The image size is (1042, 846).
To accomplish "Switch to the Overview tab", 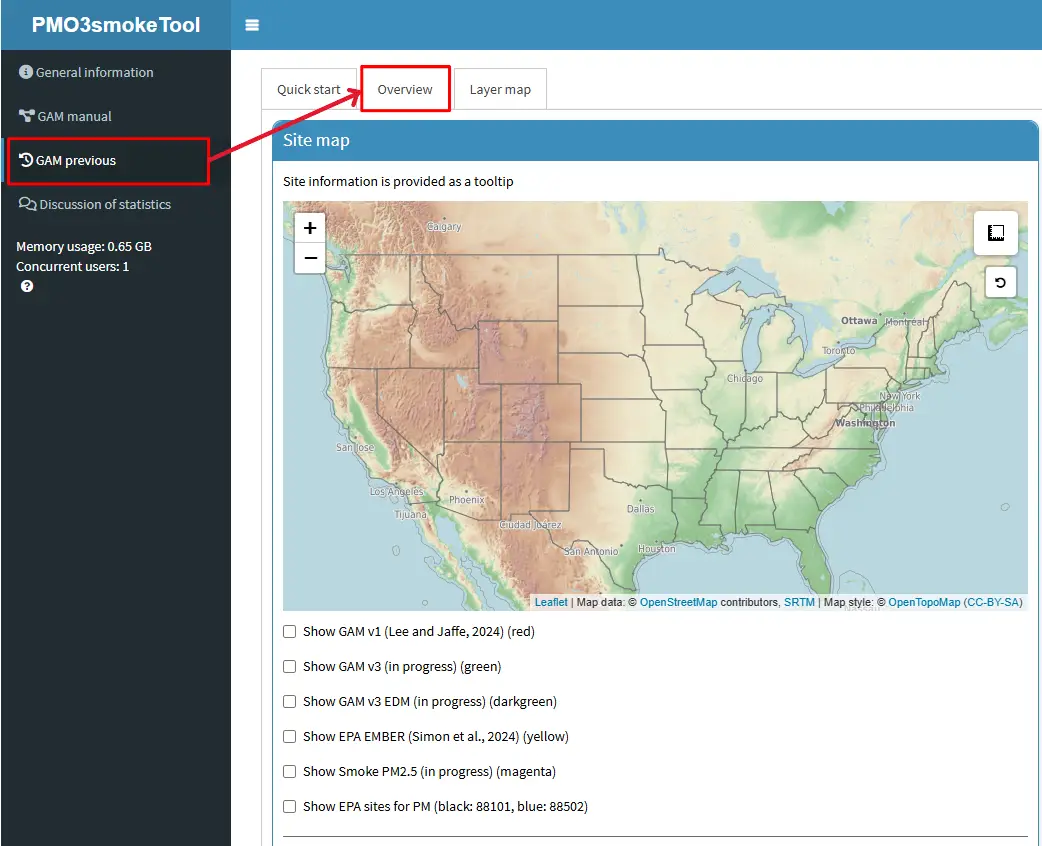I will [405, 89].
